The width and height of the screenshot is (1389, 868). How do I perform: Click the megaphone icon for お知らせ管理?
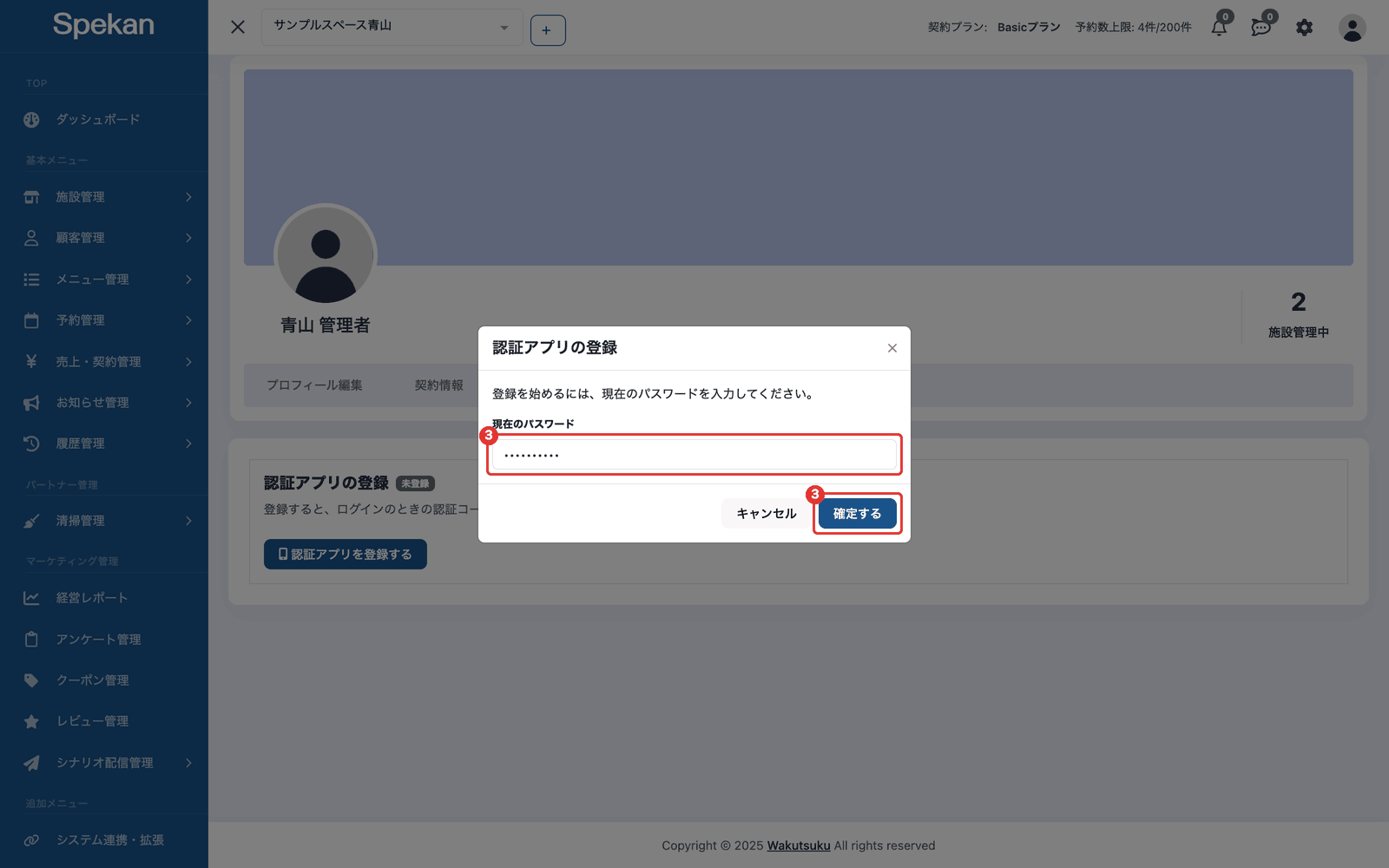pyautogui.click(x=31, y=403)
